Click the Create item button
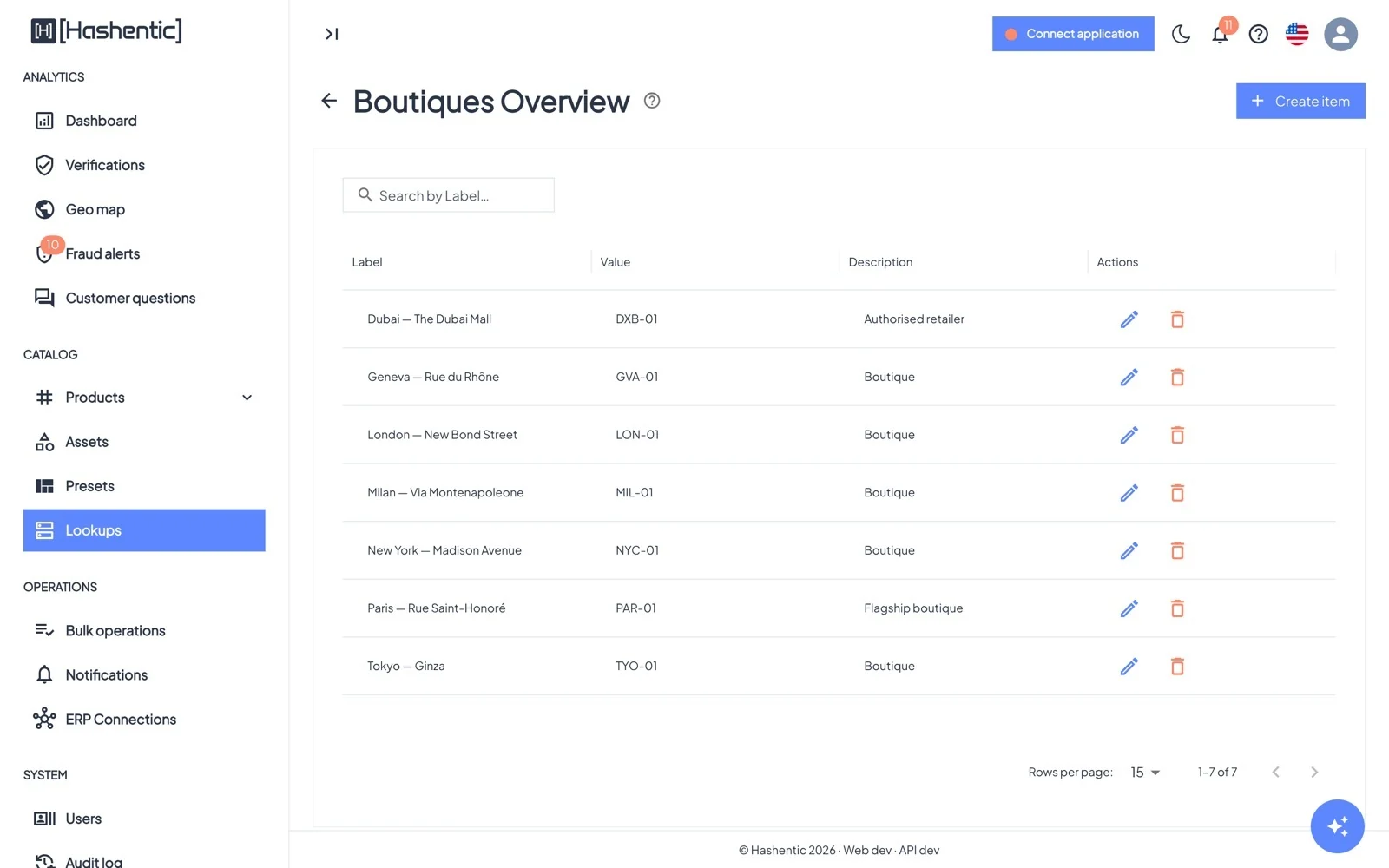1389x868 pixels. 1300,101
